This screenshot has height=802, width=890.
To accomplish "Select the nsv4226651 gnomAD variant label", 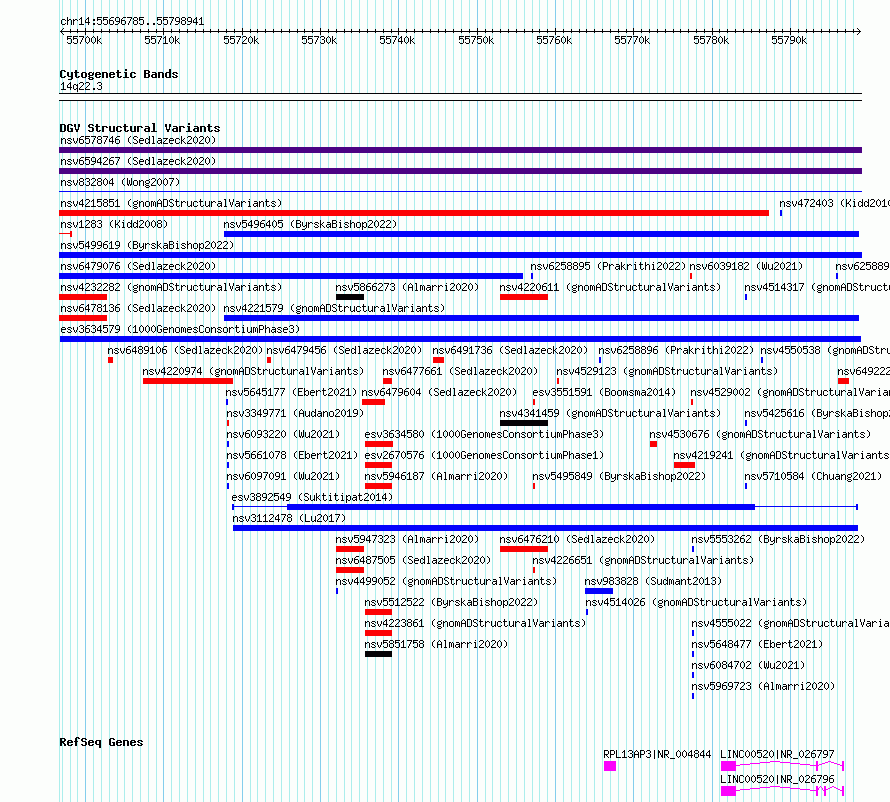I will pyautogui.click(x=643, y=560).
